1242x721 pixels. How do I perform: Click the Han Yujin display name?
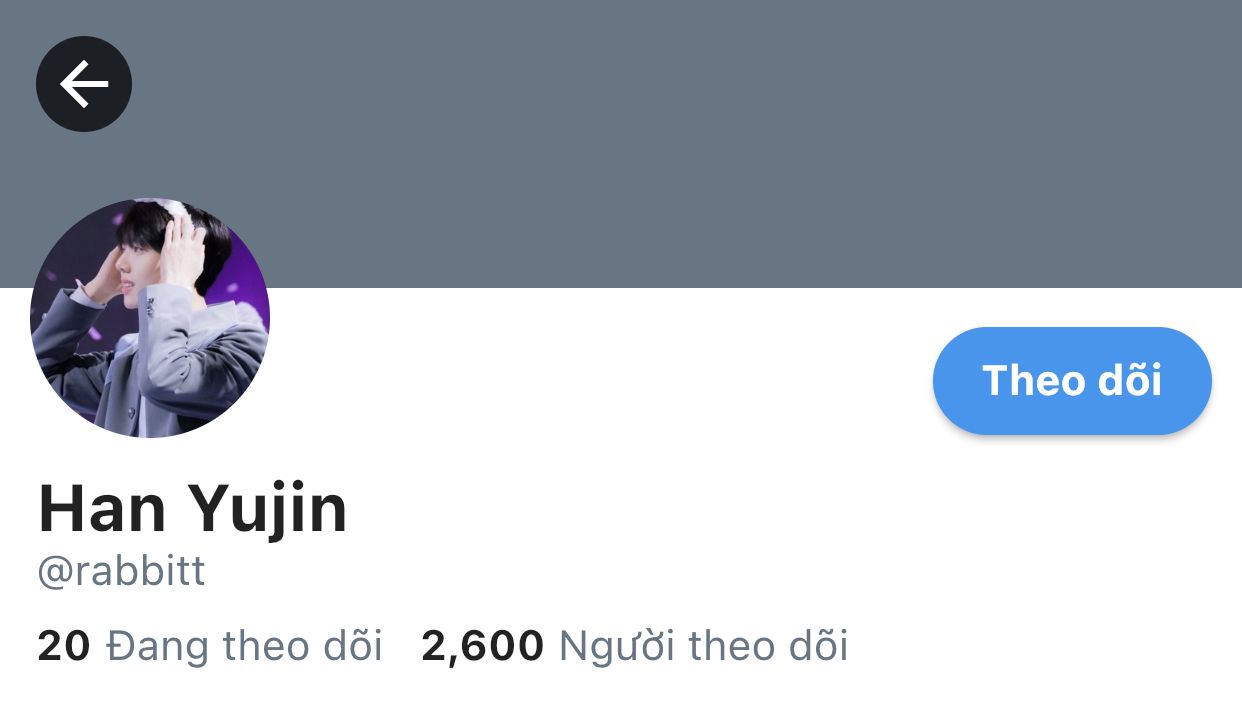[x=192, y=508]
